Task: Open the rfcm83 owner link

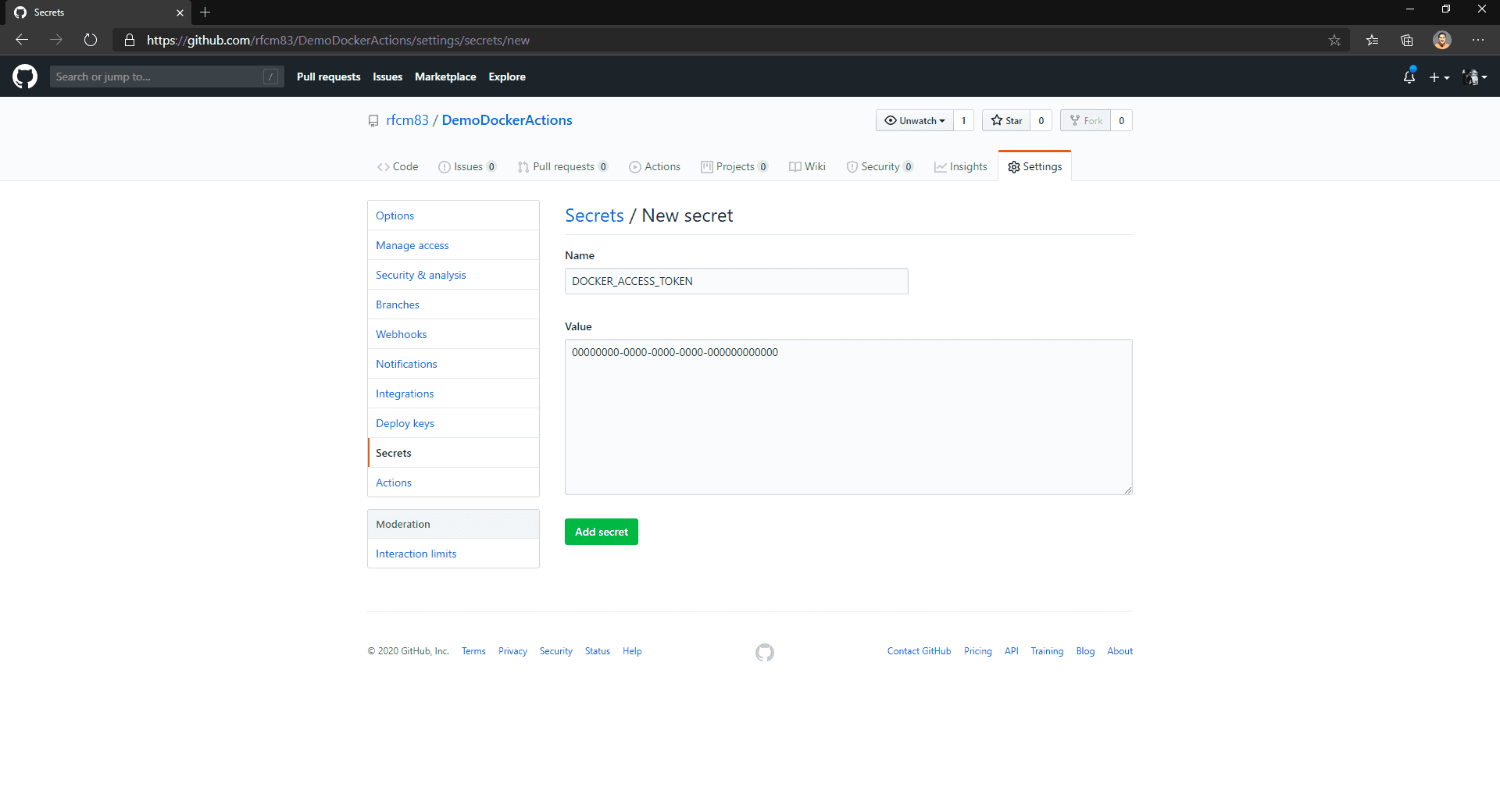Action: pos(407,120)
